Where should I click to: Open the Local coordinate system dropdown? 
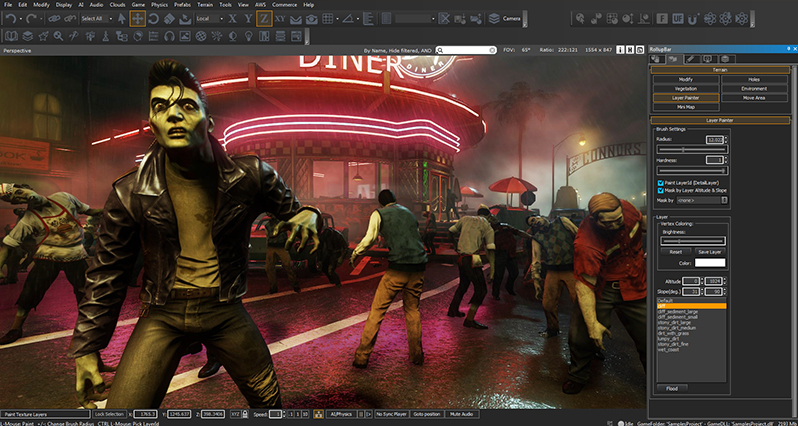pyautogui.click(x=210, y=18)
